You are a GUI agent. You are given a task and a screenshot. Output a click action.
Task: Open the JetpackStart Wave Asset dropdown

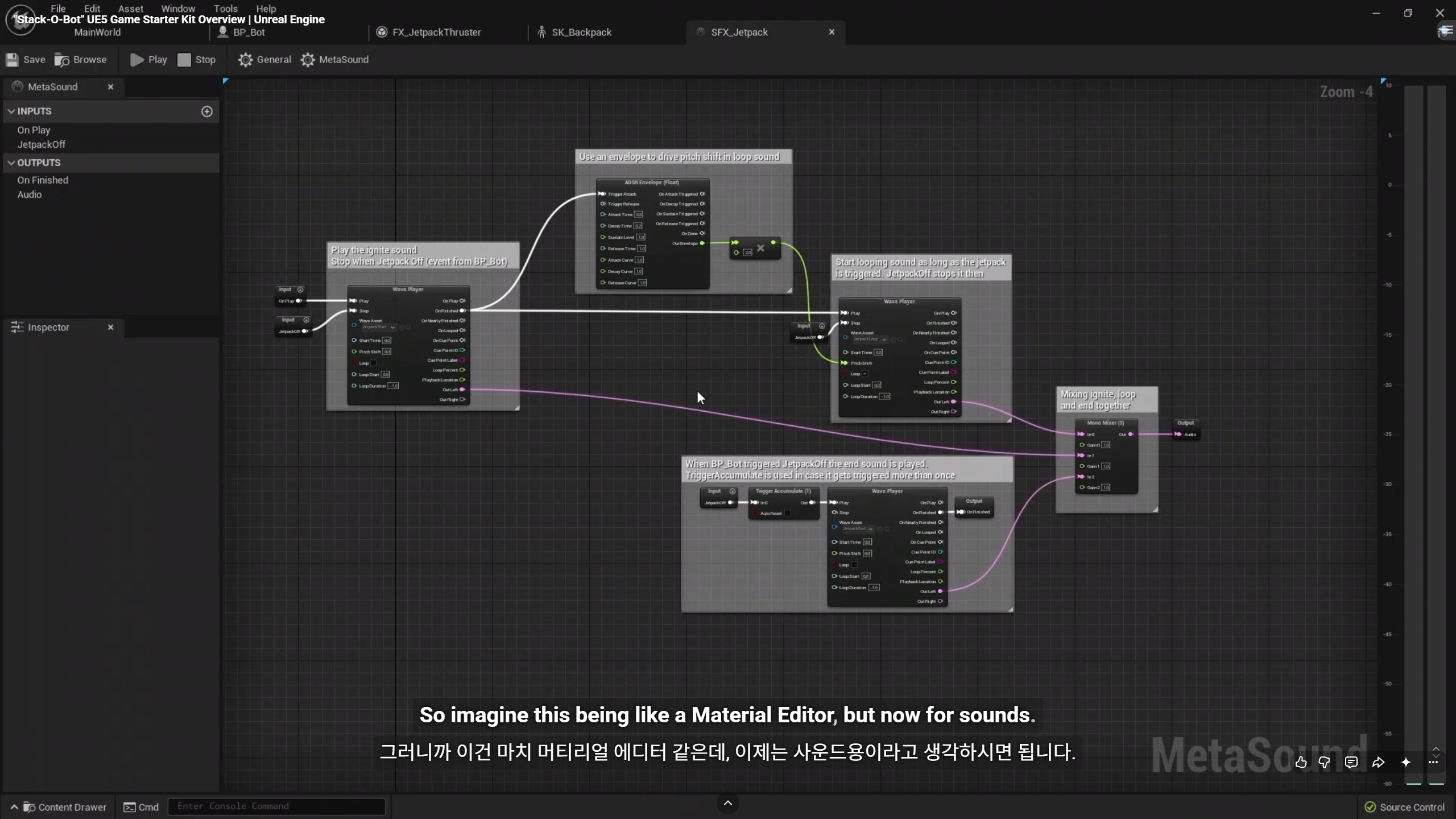point(379,328)
